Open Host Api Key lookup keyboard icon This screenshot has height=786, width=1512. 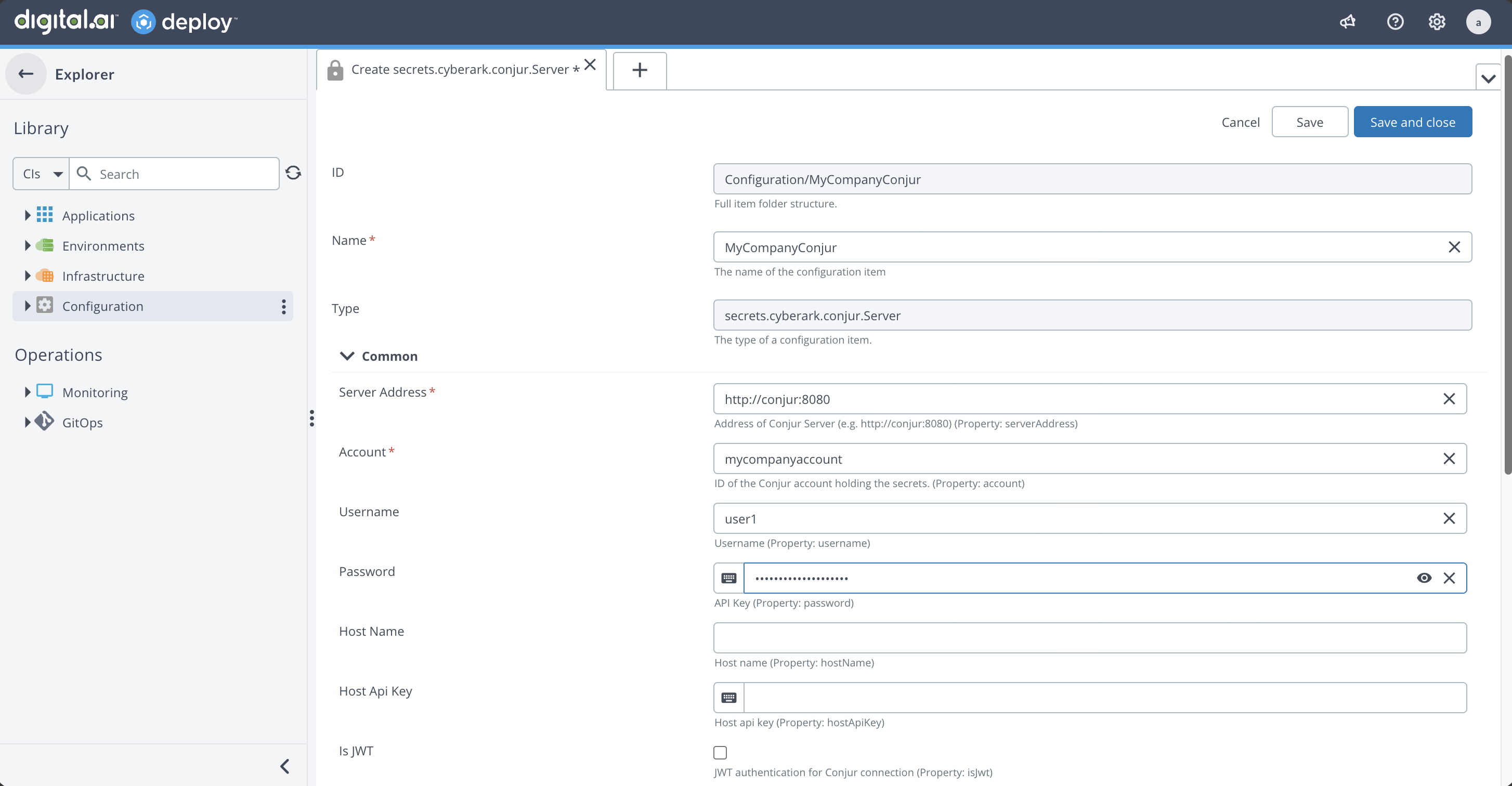(729, 697)
